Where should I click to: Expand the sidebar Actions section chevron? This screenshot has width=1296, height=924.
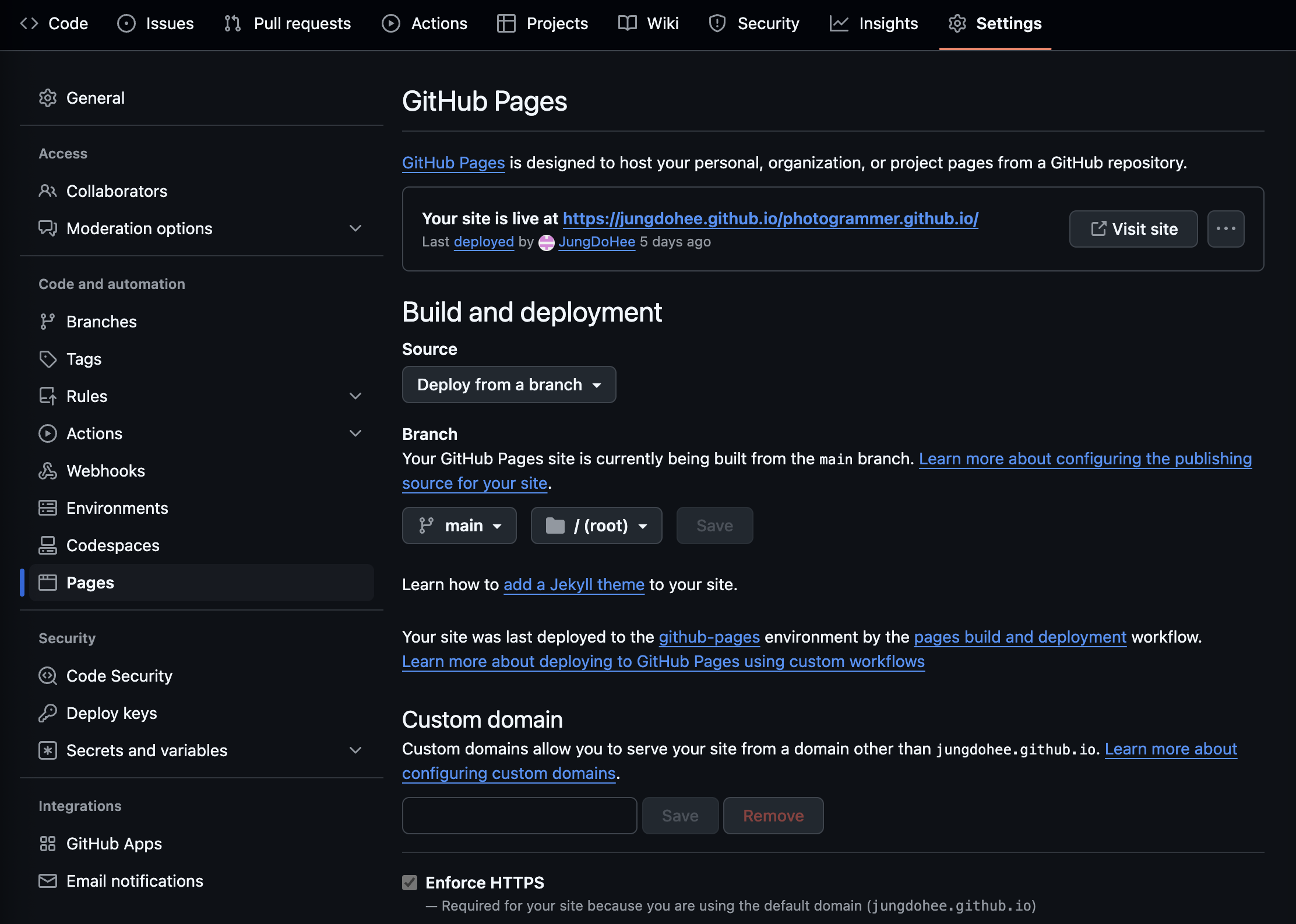[355, 433]
